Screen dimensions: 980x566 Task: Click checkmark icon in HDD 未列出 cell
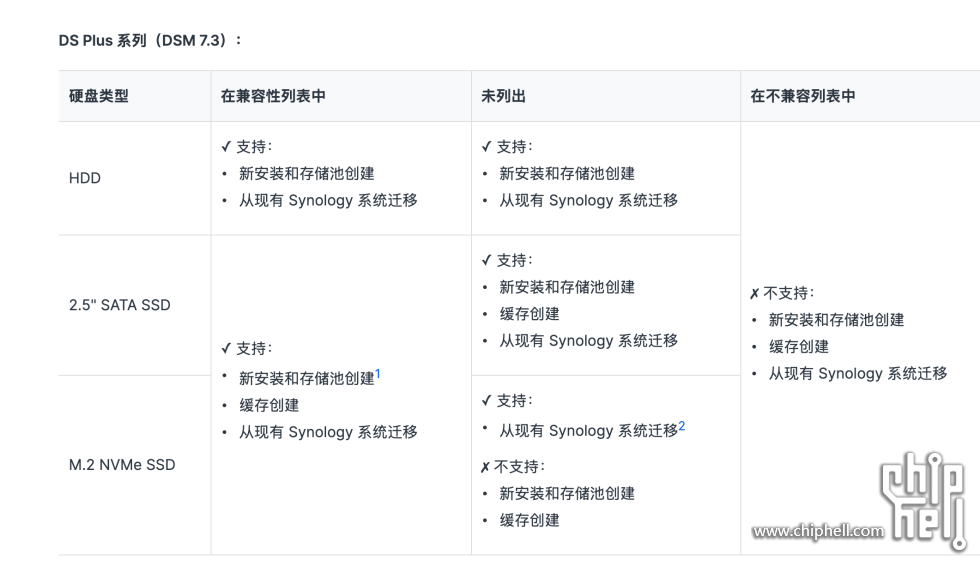click(486, 146)
